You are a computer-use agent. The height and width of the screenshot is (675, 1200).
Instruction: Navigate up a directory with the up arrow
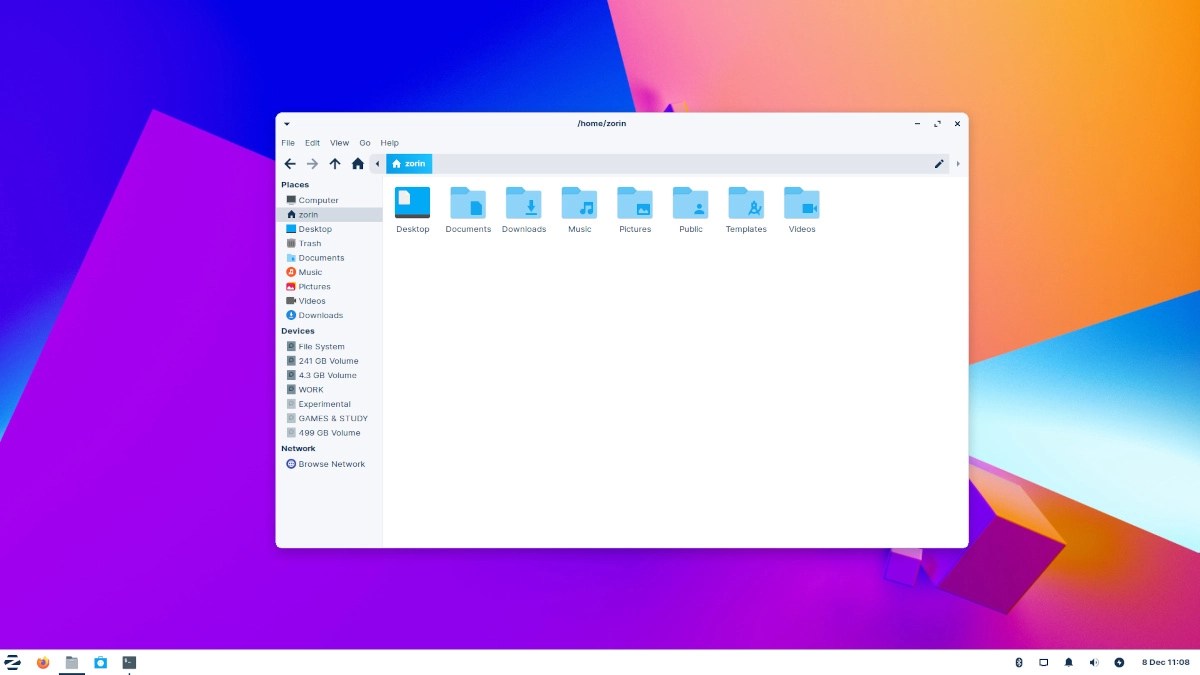pyautogui.click(x=335, y=163)
